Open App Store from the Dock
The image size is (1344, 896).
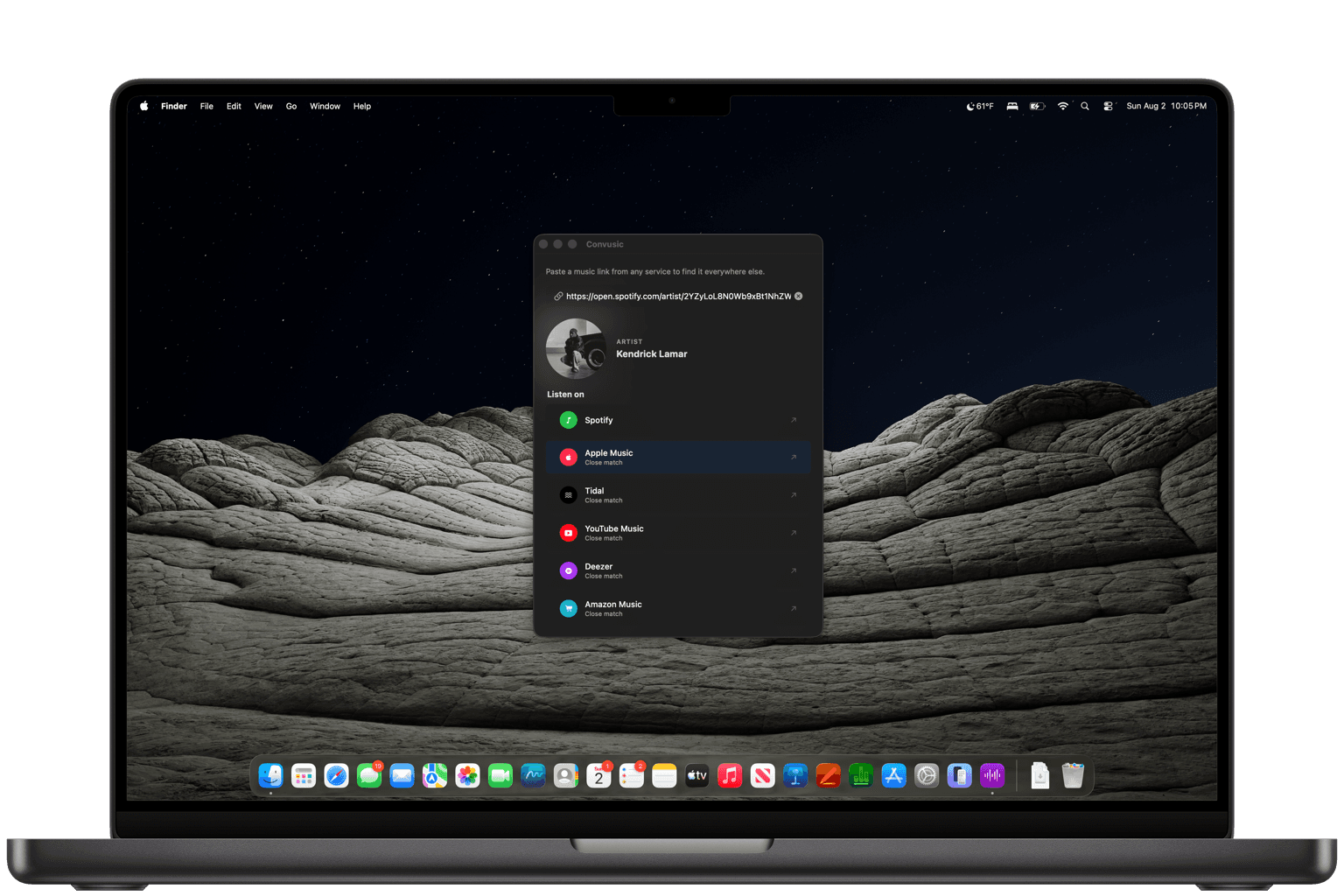coord(894,775)
